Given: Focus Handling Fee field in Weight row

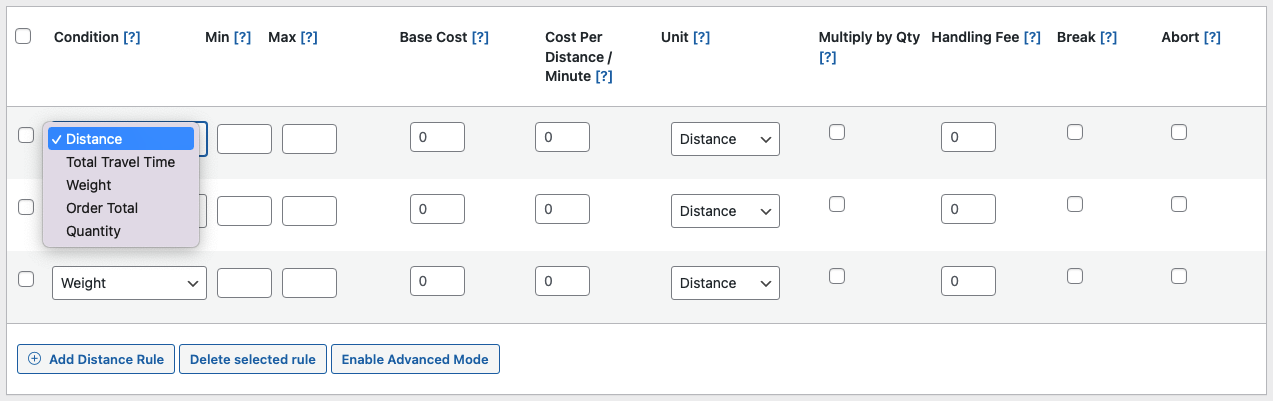Looking at the screenshot, I should (x=968, y=281).
